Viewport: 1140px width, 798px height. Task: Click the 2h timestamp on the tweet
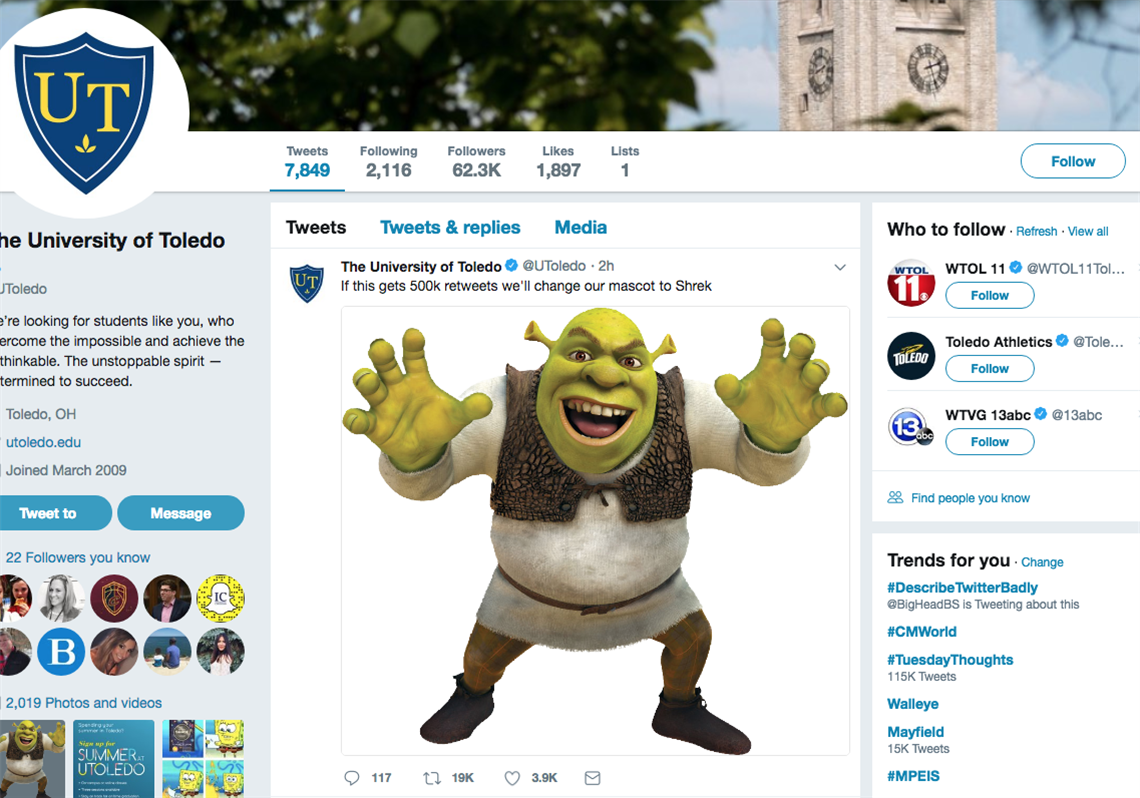tap(606, 266)
